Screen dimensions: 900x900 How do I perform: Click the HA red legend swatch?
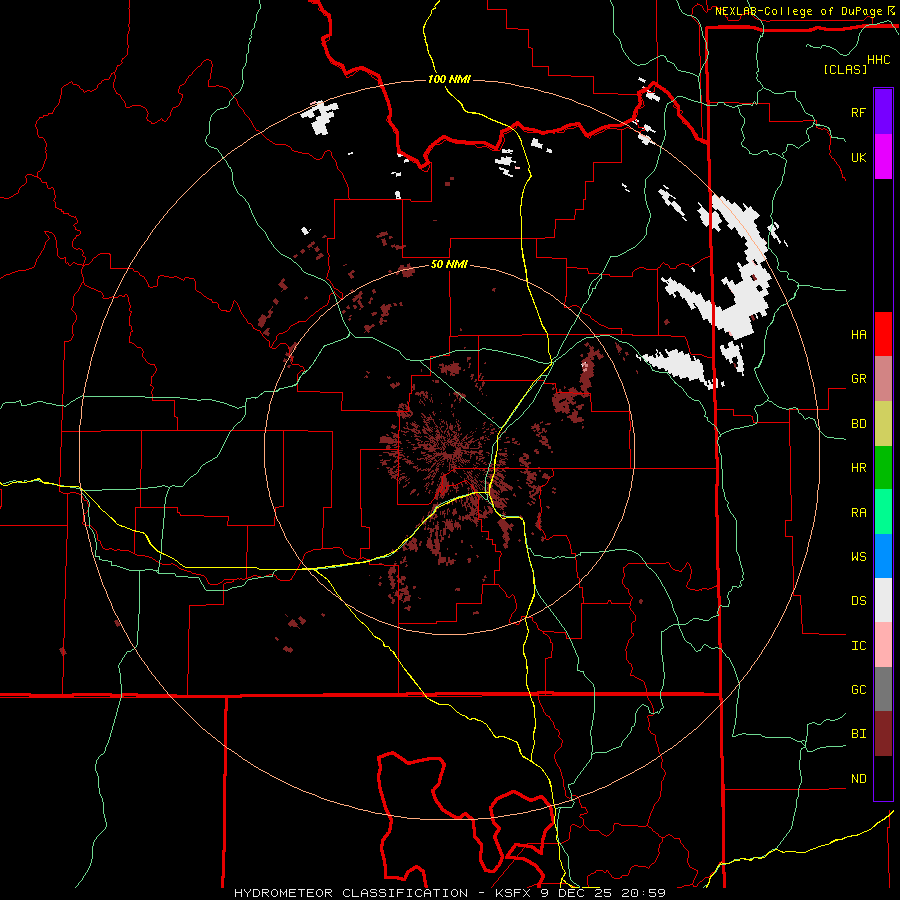coord(883,334)
